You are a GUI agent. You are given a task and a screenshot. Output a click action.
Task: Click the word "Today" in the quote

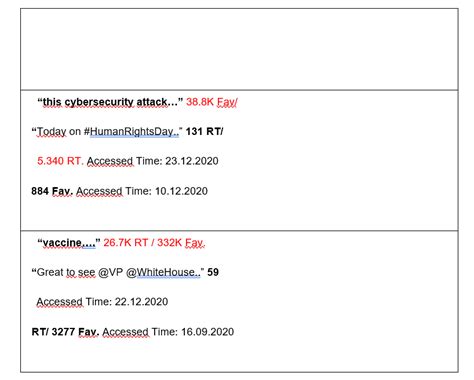pyautogui.click(x=52, y=131)
